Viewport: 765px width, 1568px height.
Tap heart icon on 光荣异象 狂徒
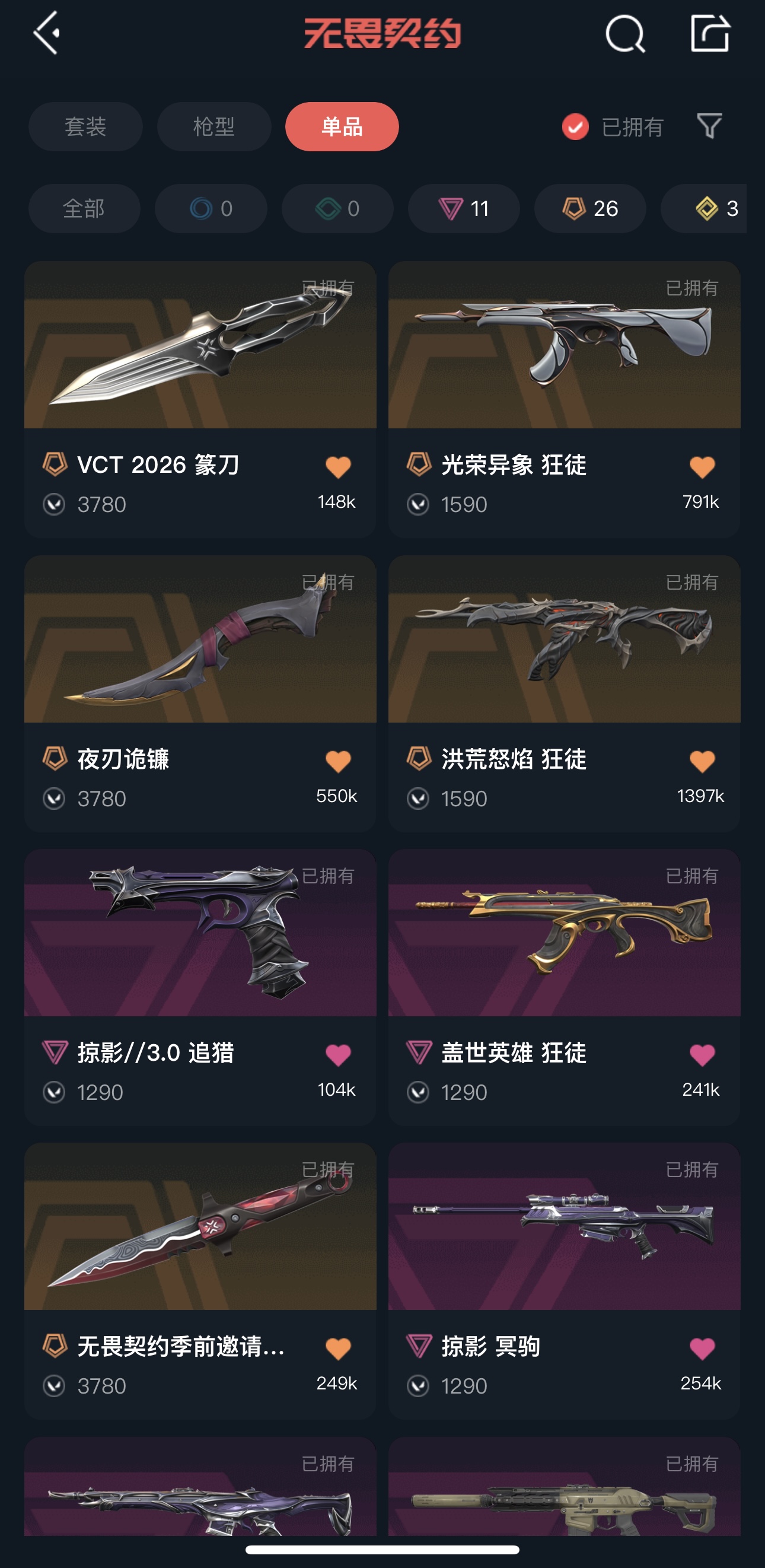pyautogui.click(x=702, y=467)
